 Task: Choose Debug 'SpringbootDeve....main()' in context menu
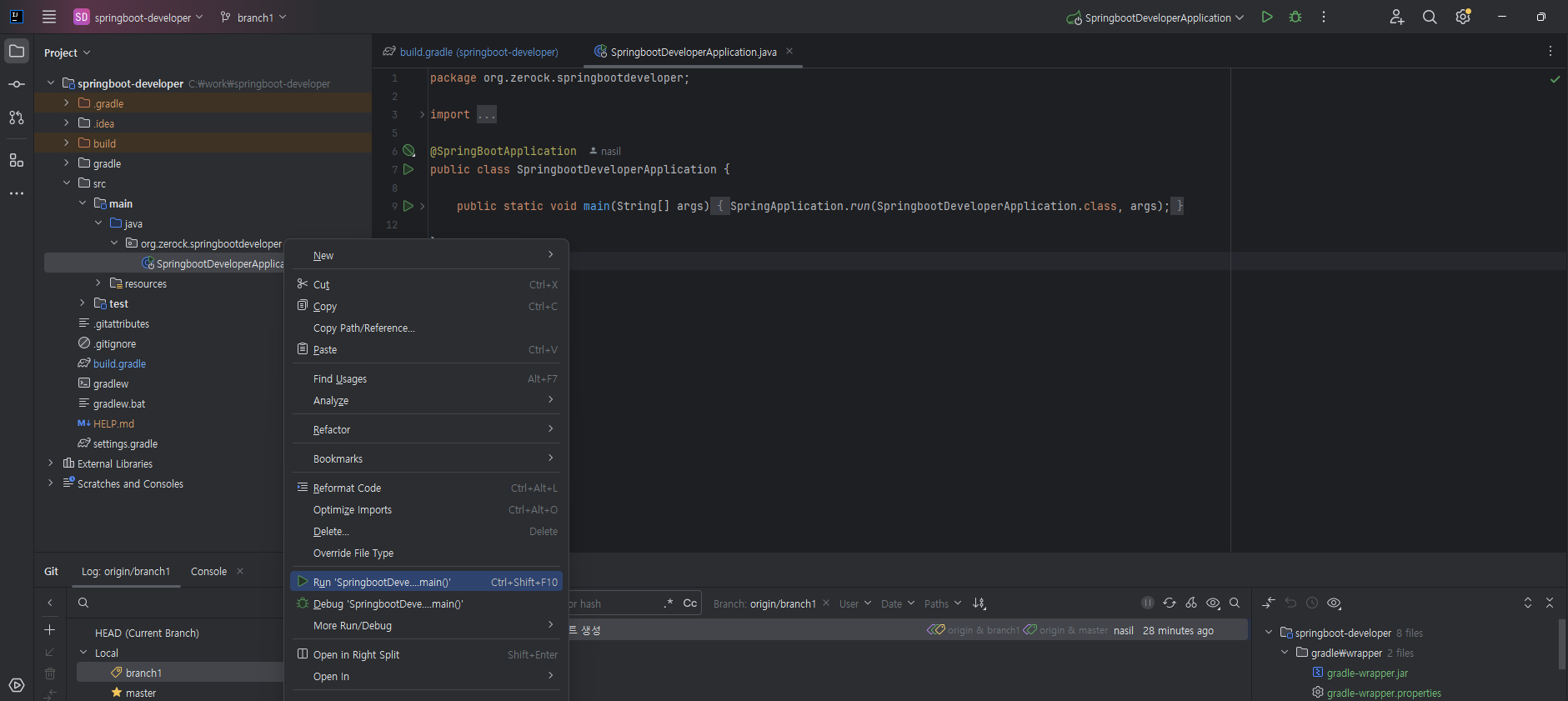[426, 603]
